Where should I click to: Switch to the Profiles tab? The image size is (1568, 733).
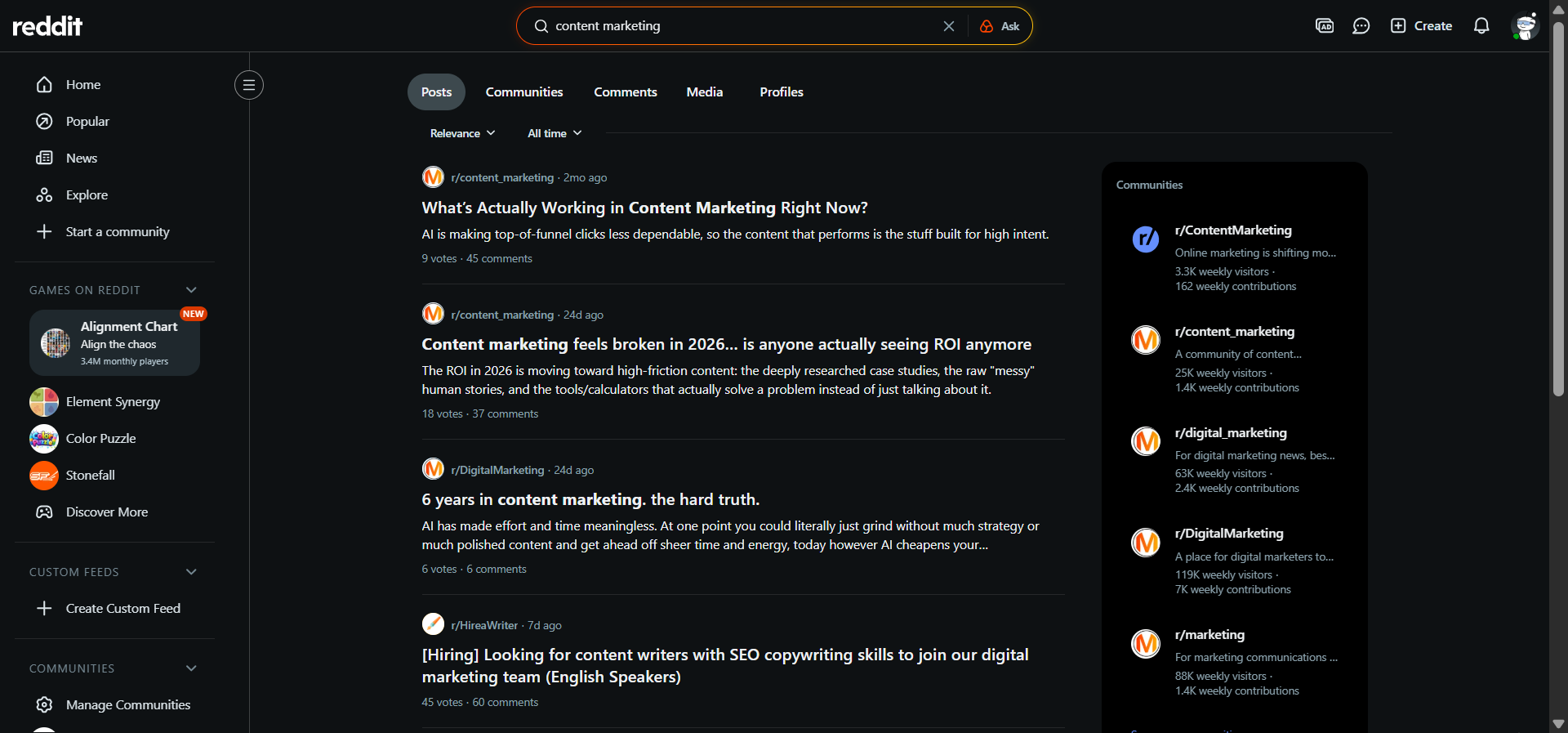pyautogui.click(x=782, y=92)
